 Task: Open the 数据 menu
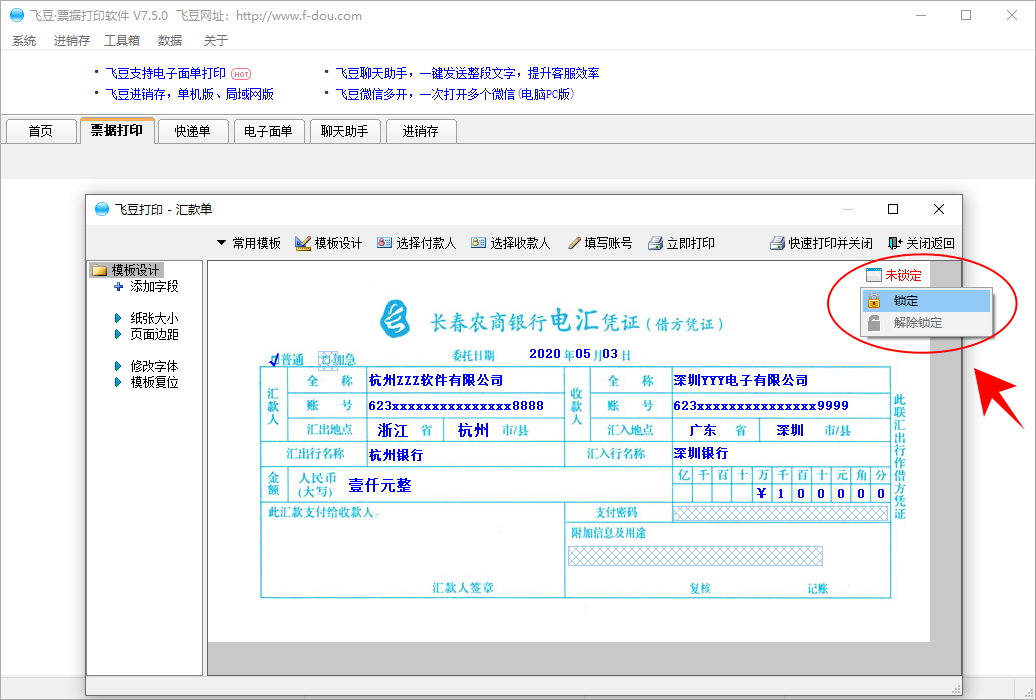click(170, 40)
